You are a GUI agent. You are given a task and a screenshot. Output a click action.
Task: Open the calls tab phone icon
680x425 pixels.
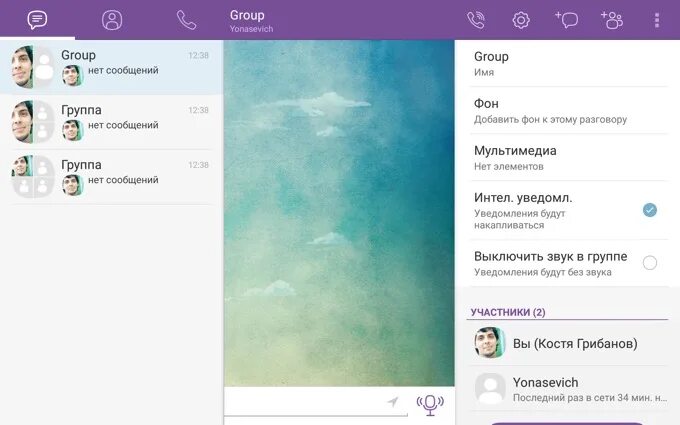[186, 20]
